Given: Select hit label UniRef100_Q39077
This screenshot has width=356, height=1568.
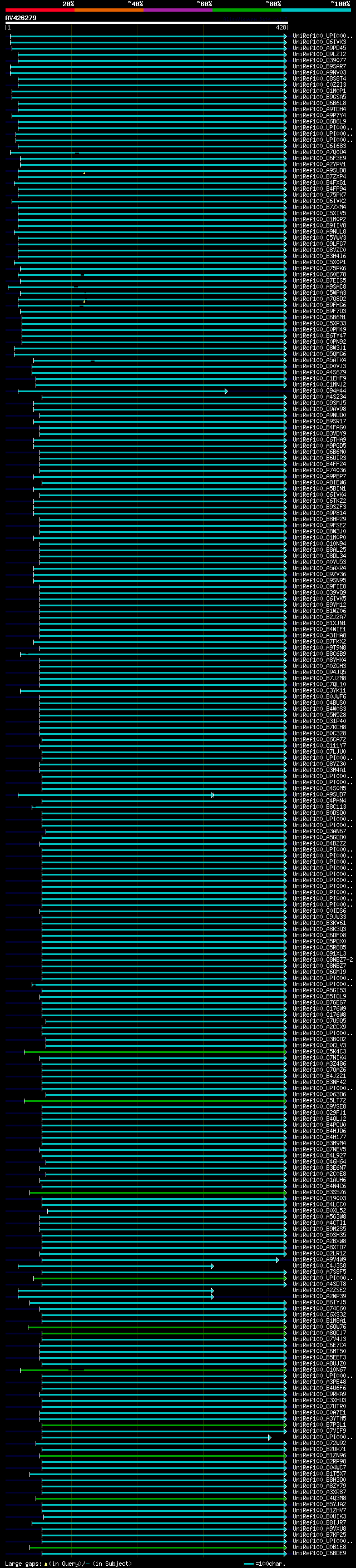Looking at the screenshot, I should tap(319, 60).
